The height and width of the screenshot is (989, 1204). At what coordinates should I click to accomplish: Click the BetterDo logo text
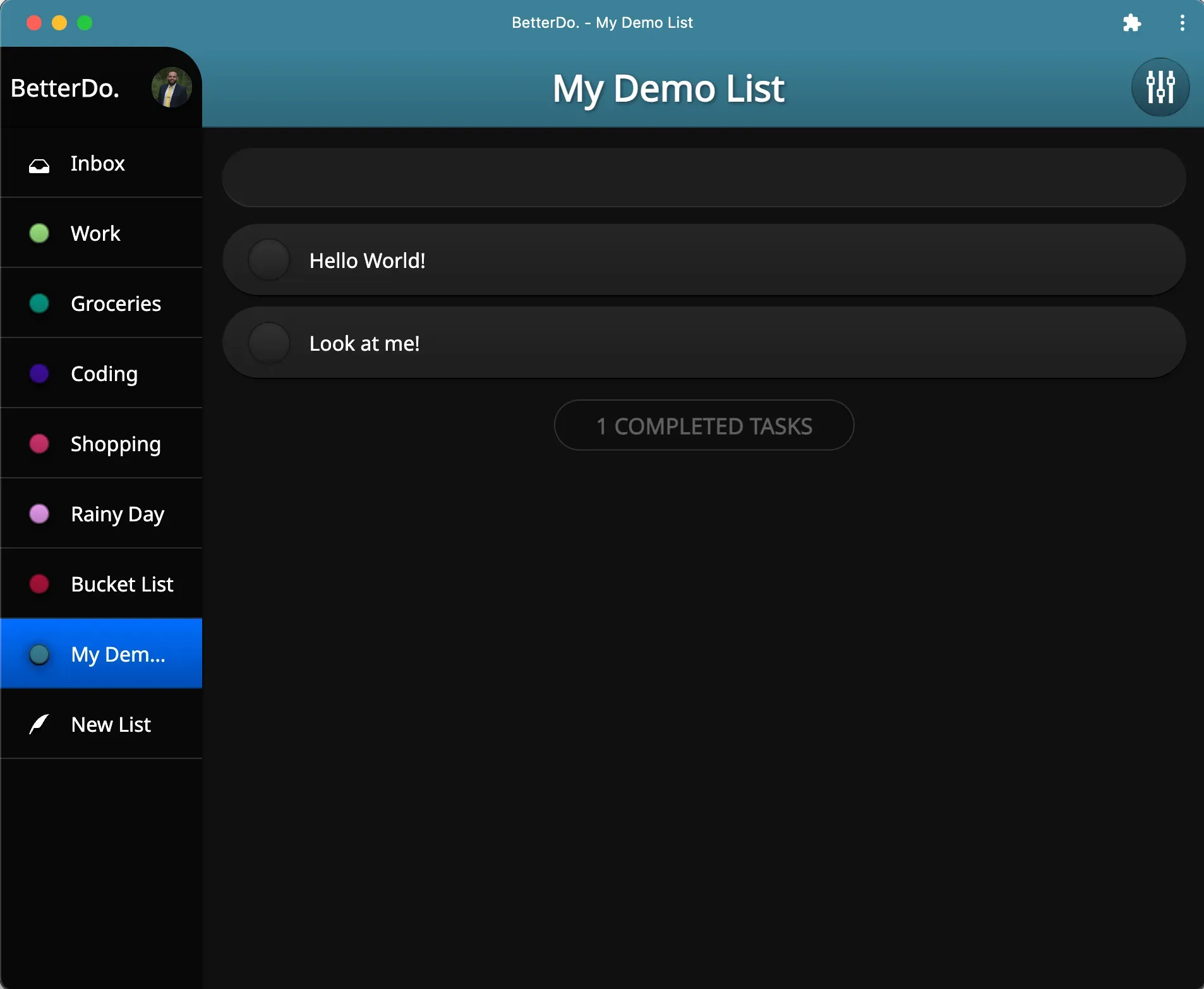64,88
